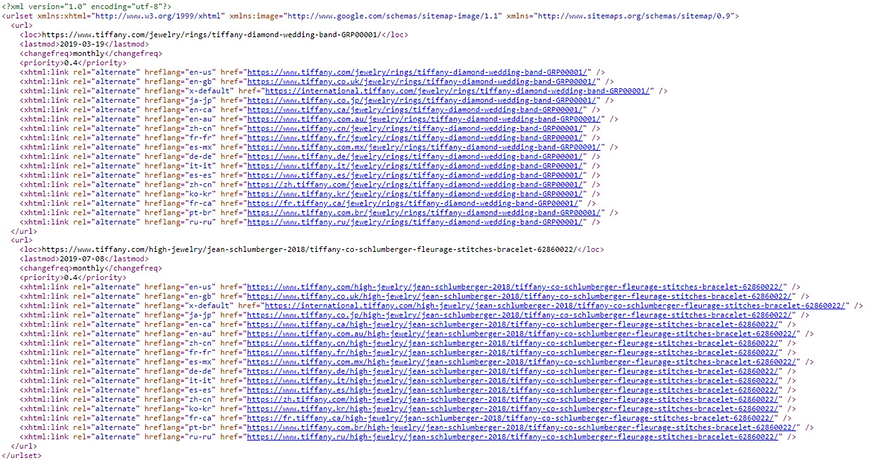
Task: Open the en-us tiffany.com diamond wedding band link
Action: point(417,72)
